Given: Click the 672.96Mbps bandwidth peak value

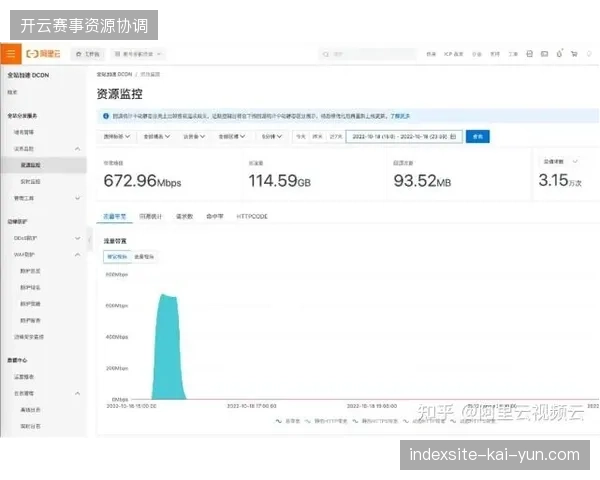Looking at the screenshot, I should tap(142, 181).
